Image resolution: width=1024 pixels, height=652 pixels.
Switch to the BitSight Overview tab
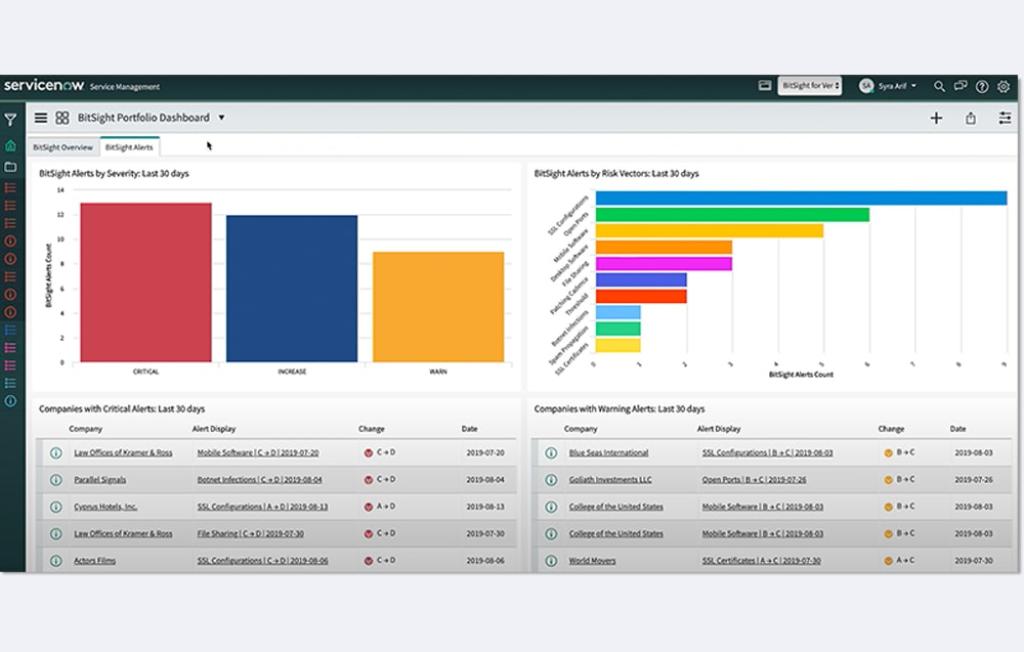[x=63, y=147]
